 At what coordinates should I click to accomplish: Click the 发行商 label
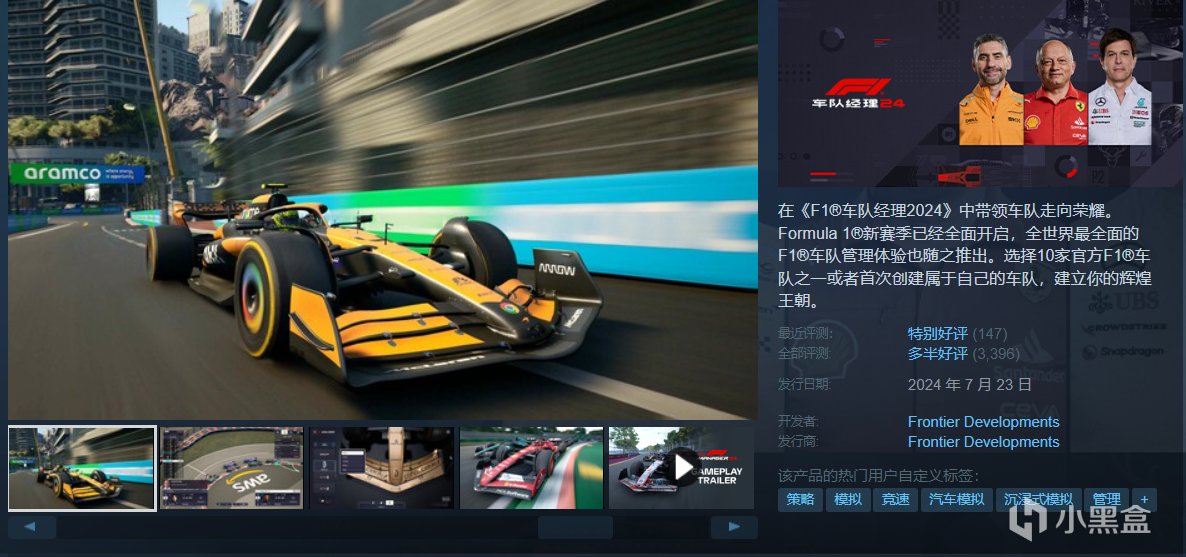[799, 441]
